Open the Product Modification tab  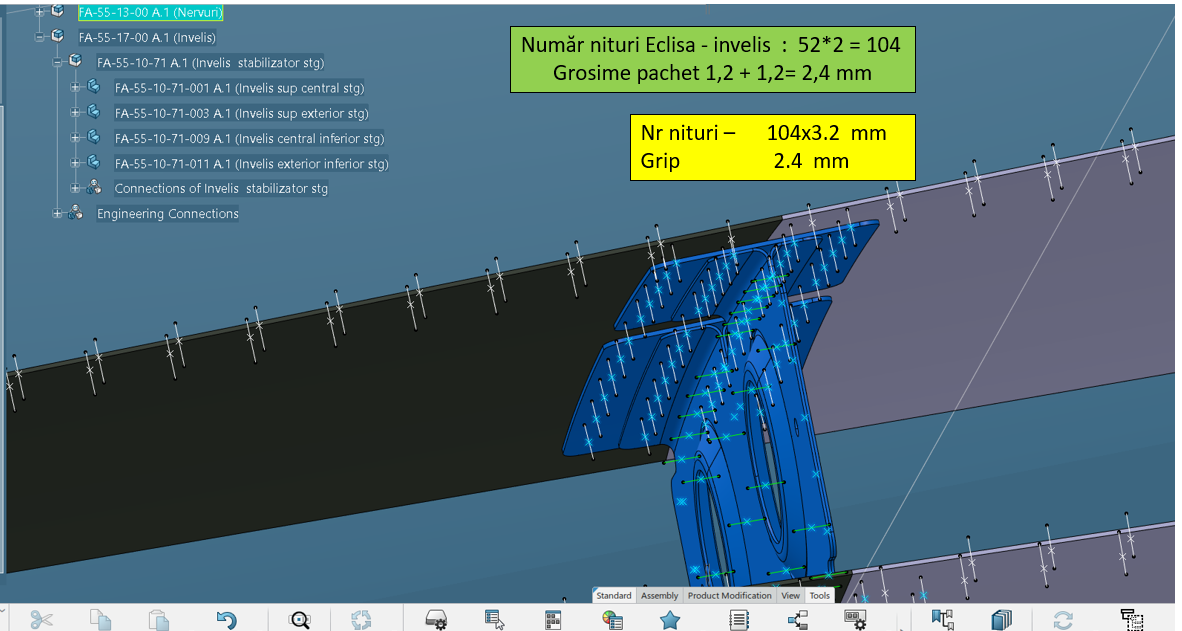pyautogui.click(x=729, y=596)
